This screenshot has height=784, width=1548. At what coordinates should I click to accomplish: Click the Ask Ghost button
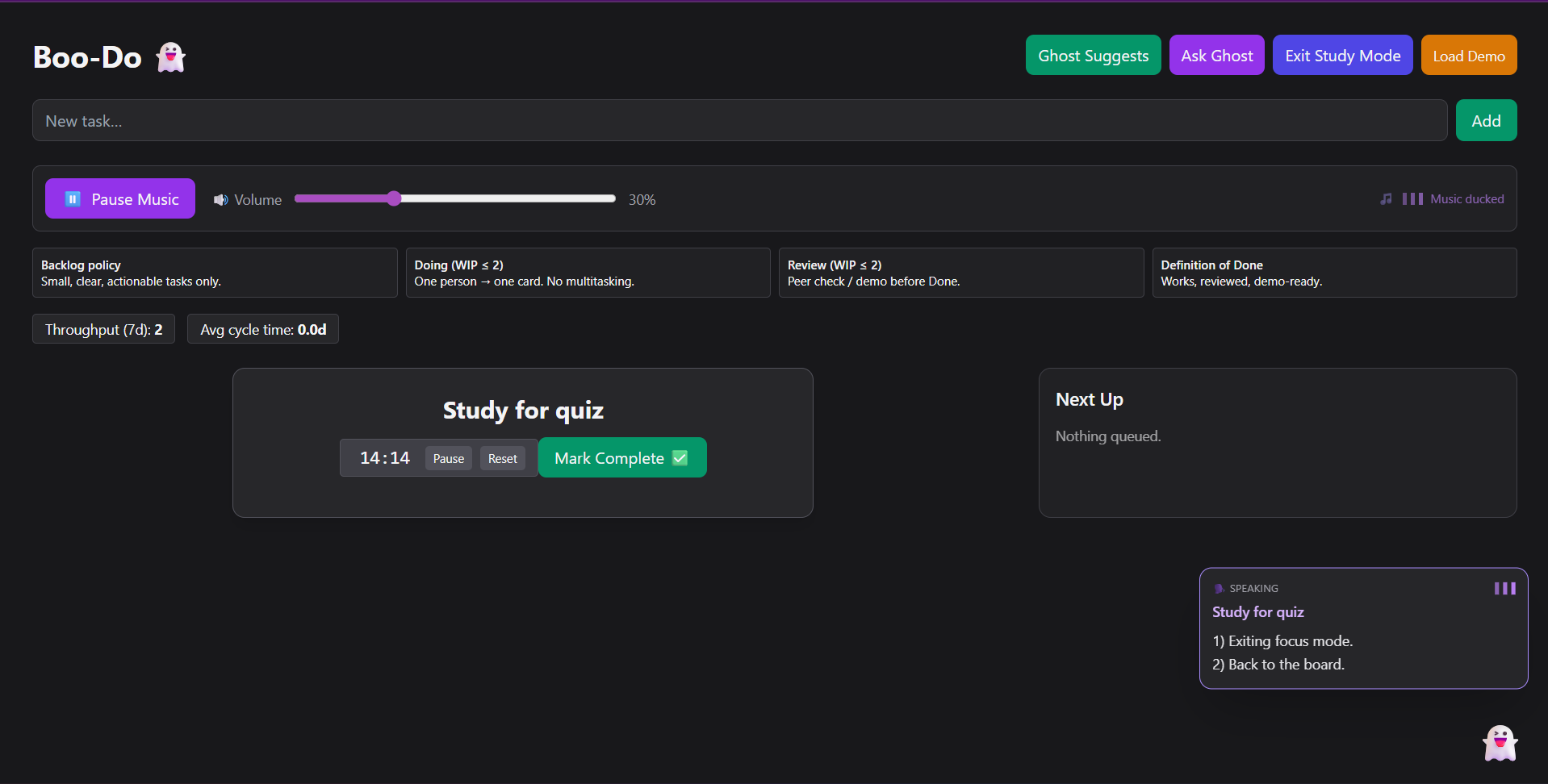1216,55
